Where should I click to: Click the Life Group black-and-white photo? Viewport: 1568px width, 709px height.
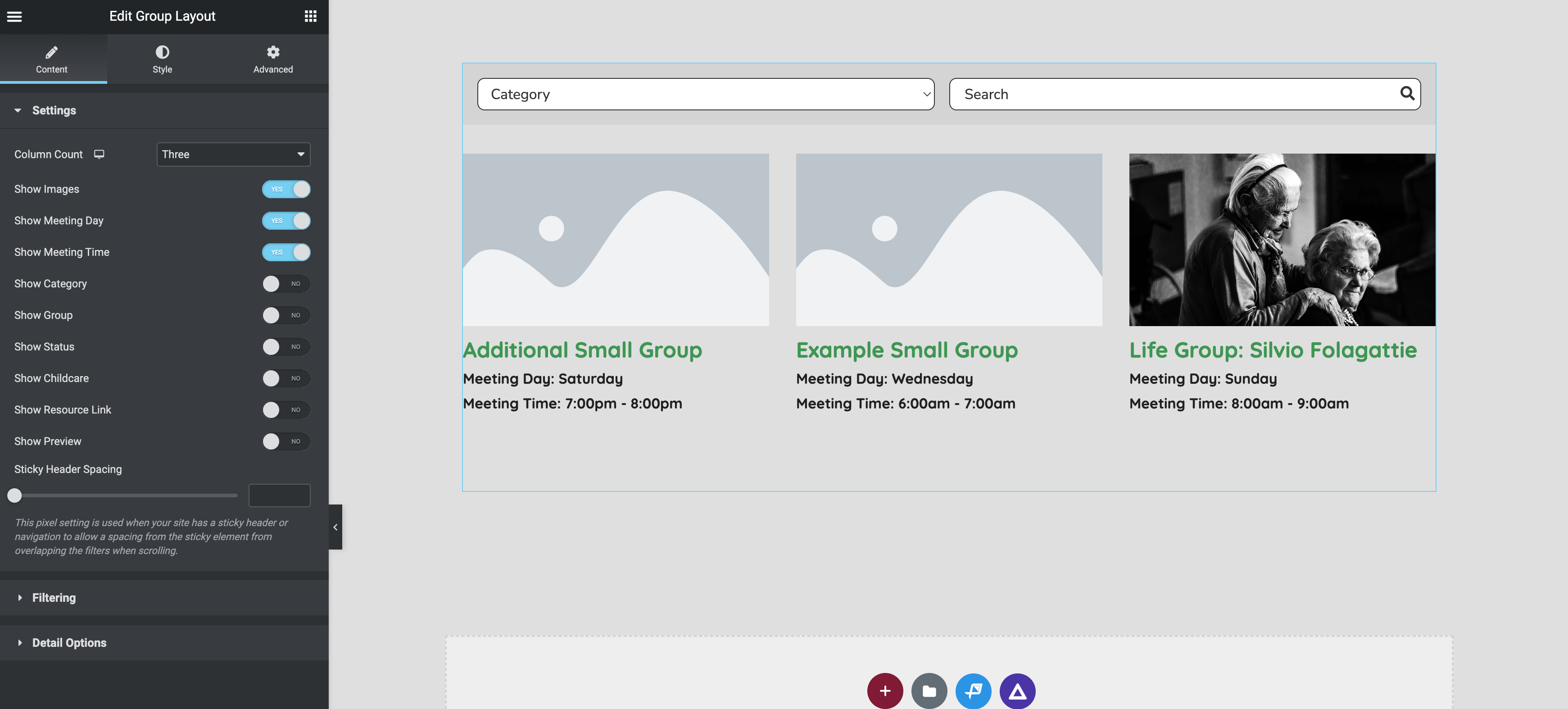[1282, 239]
